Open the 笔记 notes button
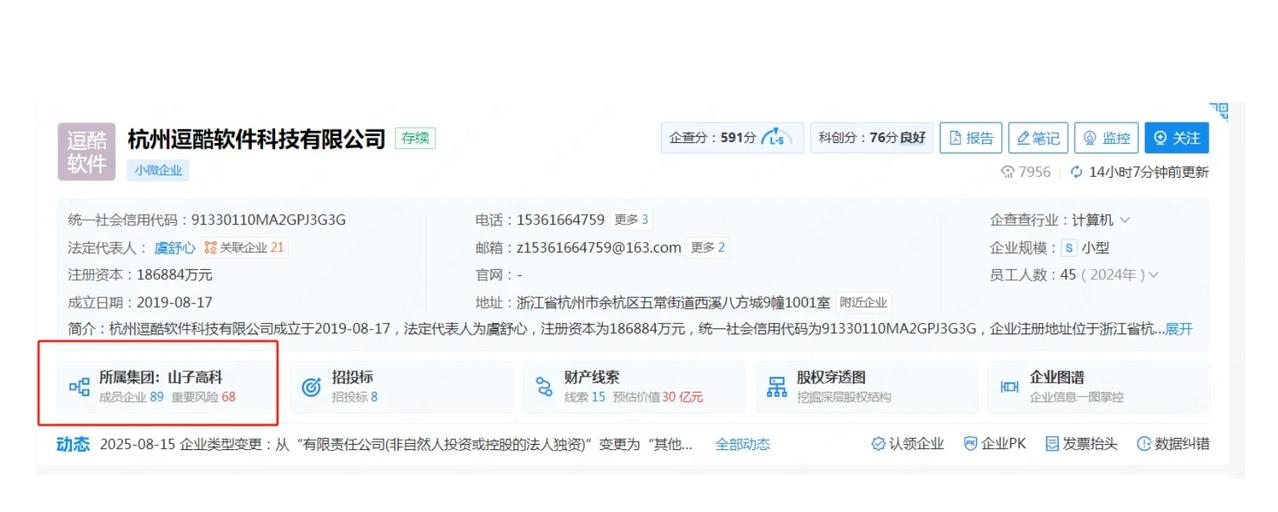 pyautogui.click(x=1038, y=138)
